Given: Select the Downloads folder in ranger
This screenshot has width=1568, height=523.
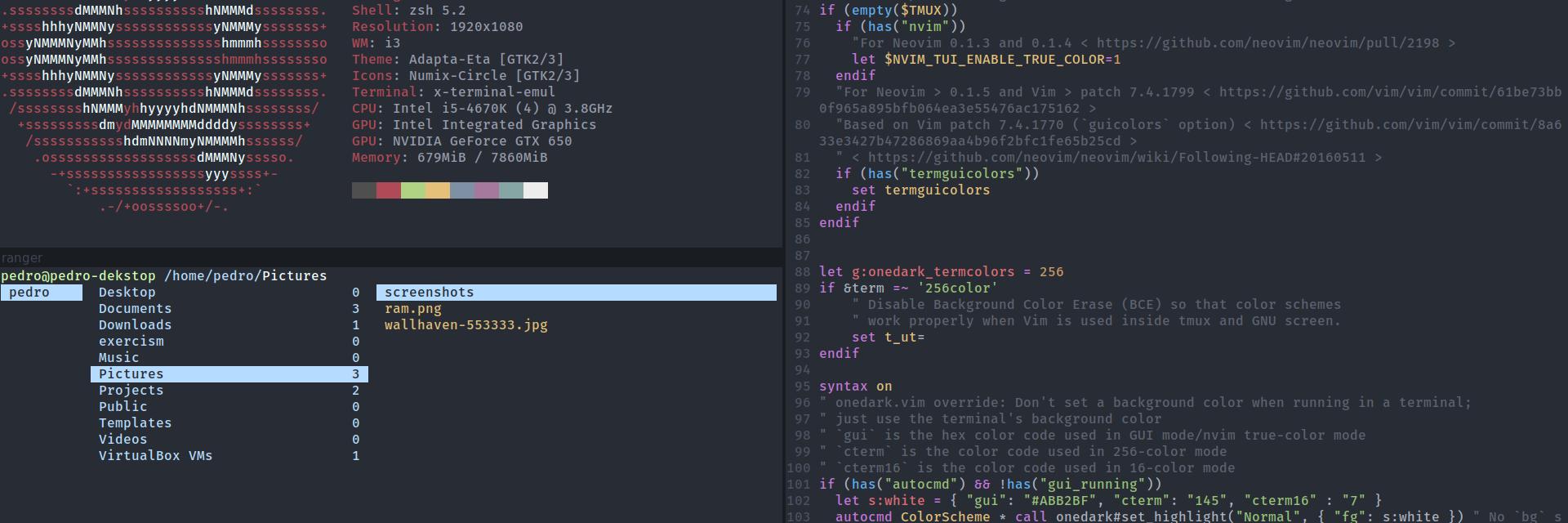Looking at the screenshot, I should click(x=135, y=325).
